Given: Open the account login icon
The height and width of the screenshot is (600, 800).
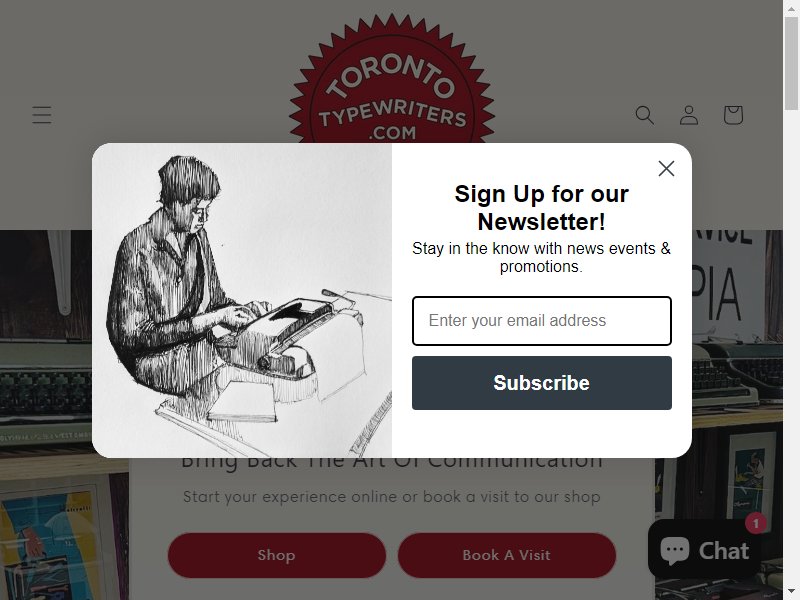Looking at the screenshot, I should tap(689, 115).
